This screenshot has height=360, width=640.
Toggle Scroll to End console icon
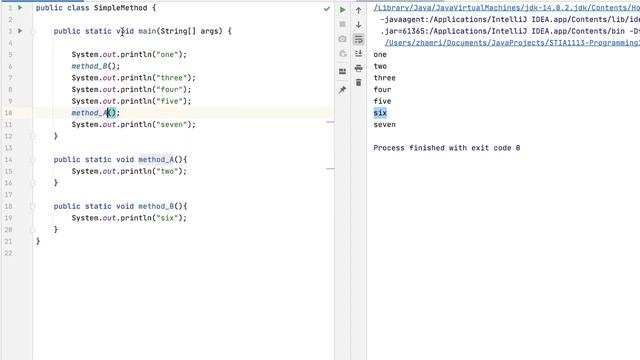click(x=358, y=53)
